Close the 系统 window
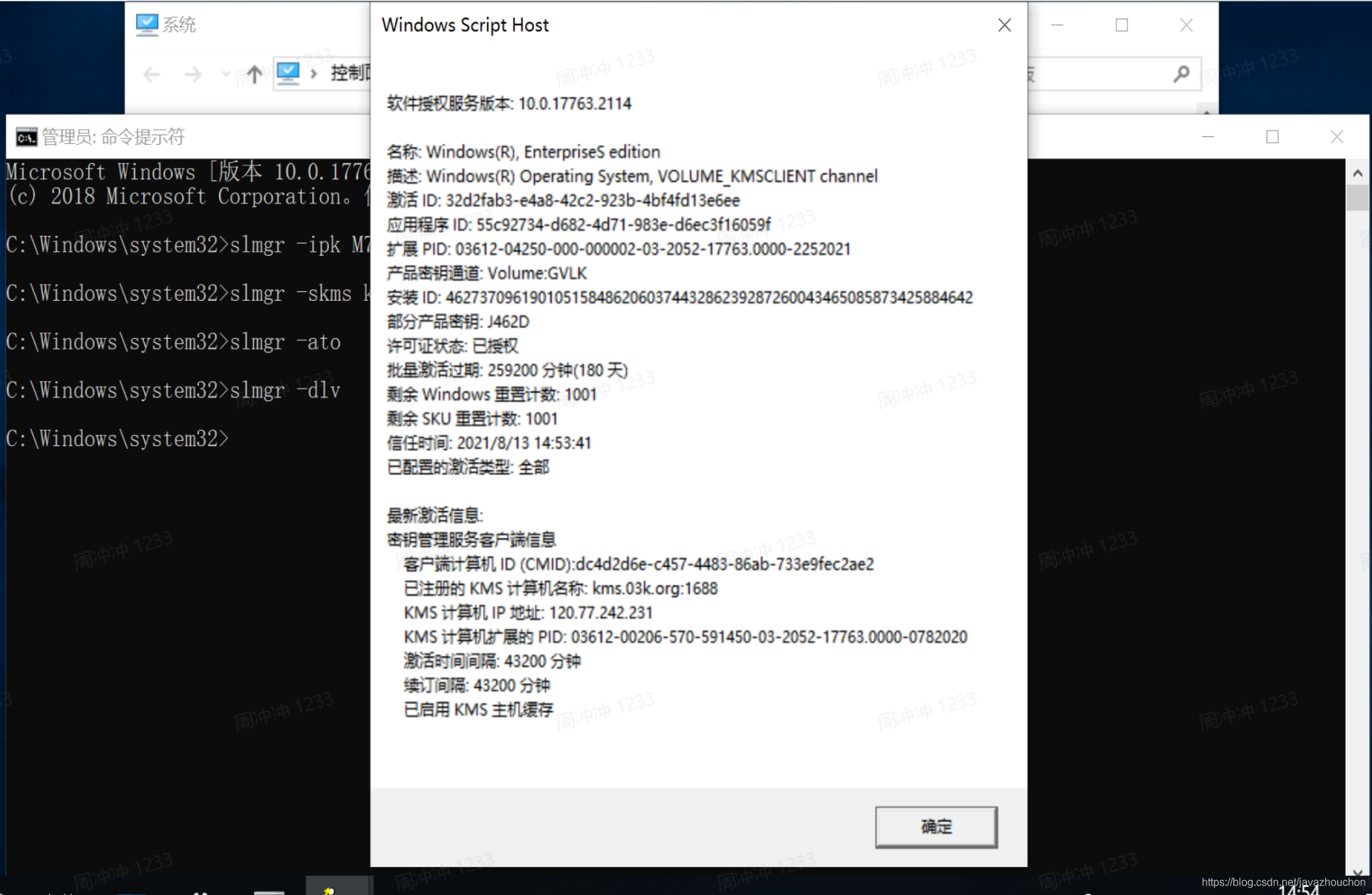The image size is (1372, 895). [1186, 25]
